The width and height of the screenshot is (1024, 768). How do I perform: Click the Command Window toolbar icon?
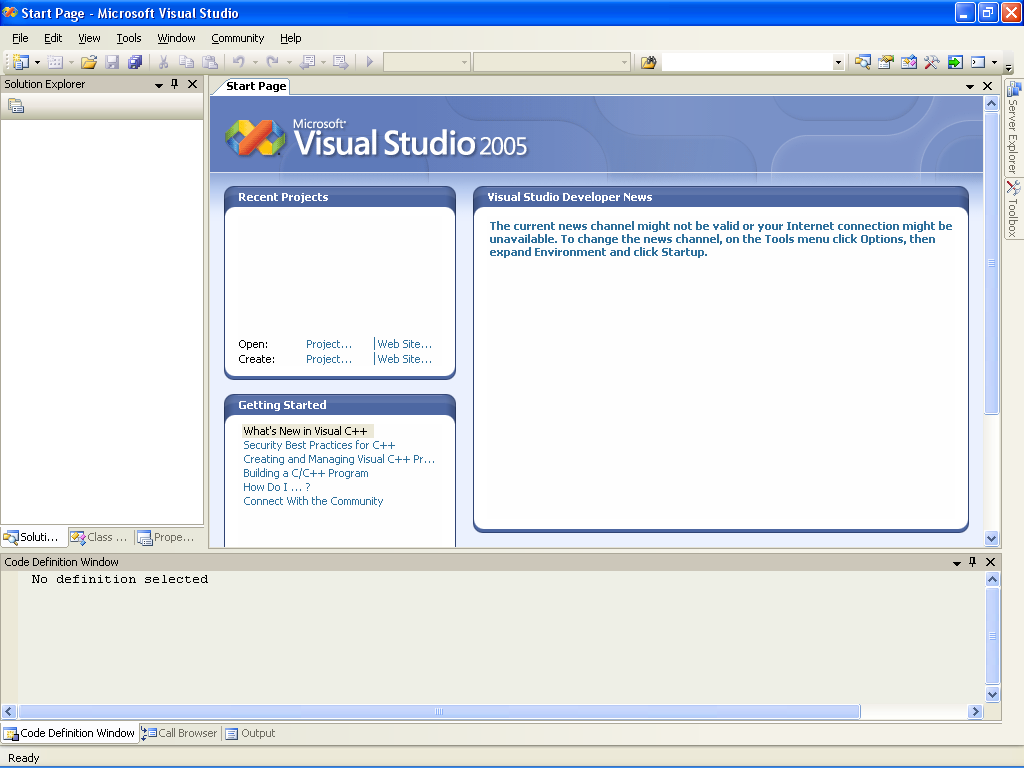[978, 62]
